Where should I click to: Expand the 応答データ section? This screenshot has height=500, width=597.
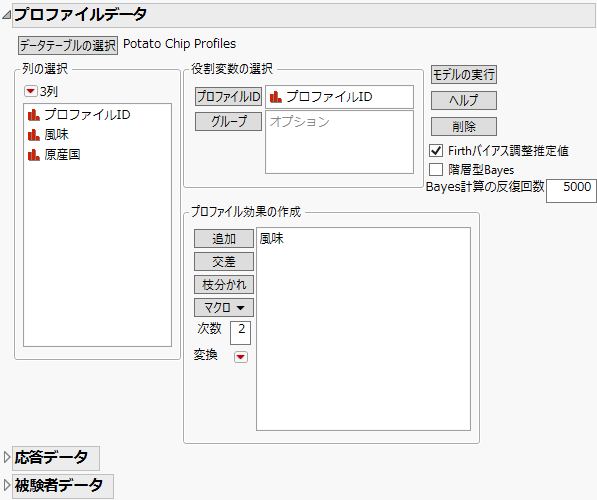(6, 457)
